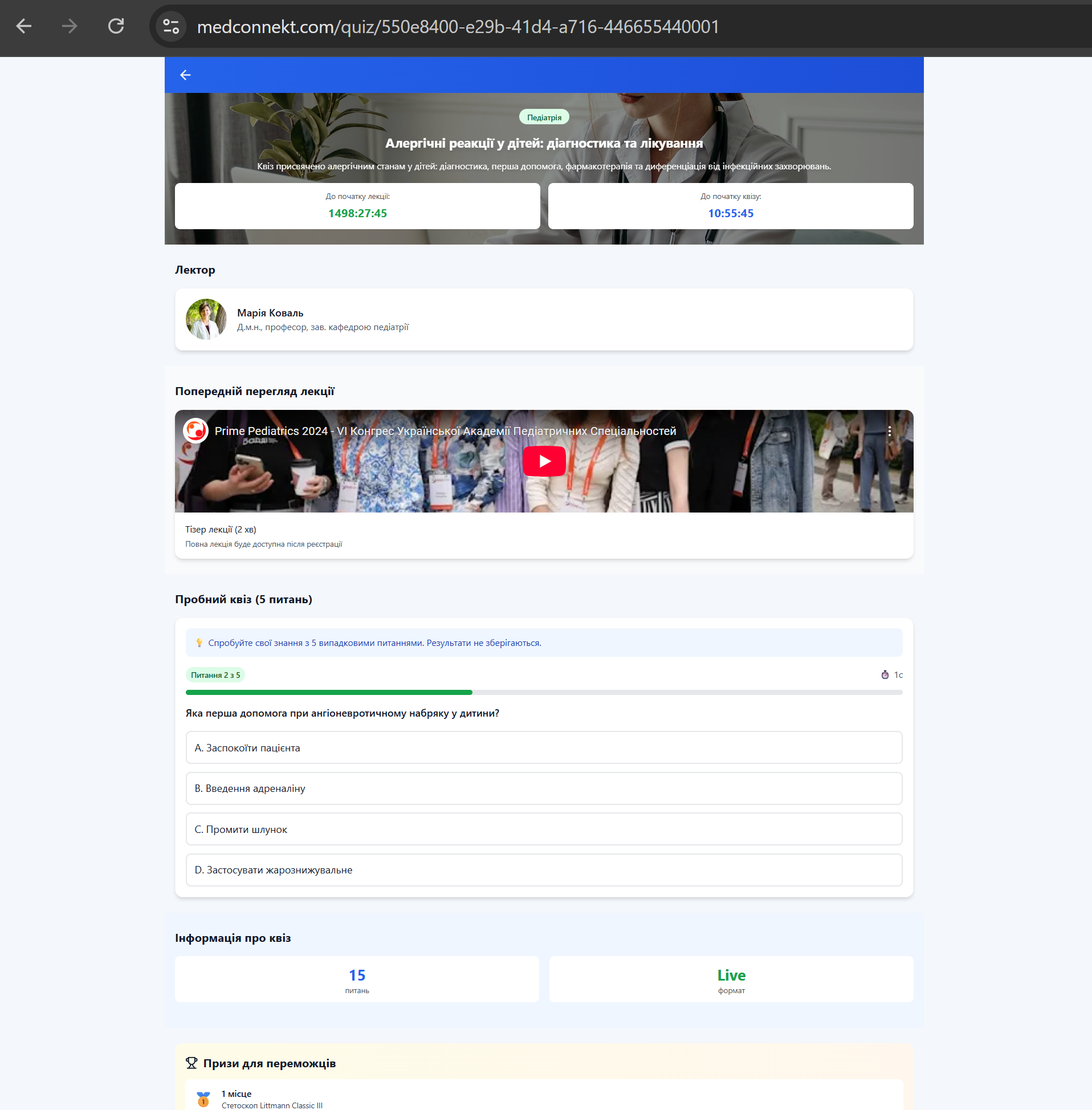The image size is (1092, 1110).
Task: Navigate back using browser back arrow
Action: pos(23,26)
